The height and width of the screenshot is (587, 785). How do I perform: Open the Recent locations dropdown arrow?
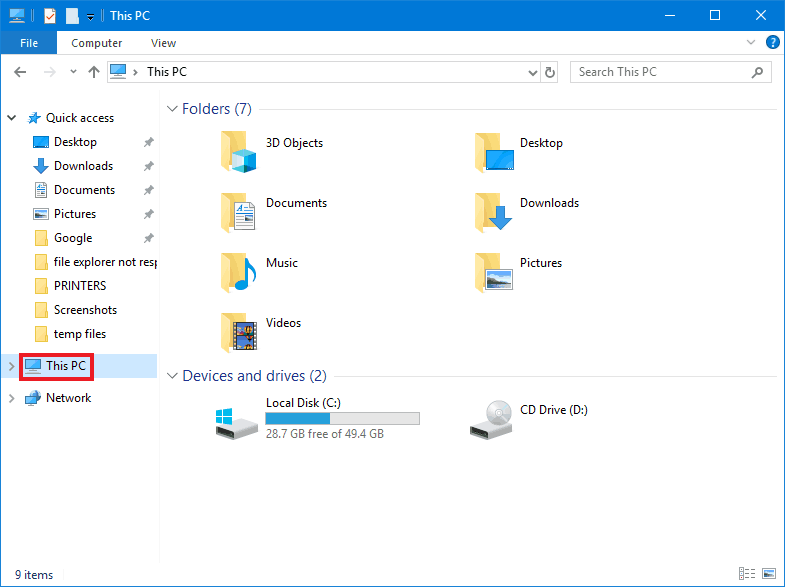(73, 72)
